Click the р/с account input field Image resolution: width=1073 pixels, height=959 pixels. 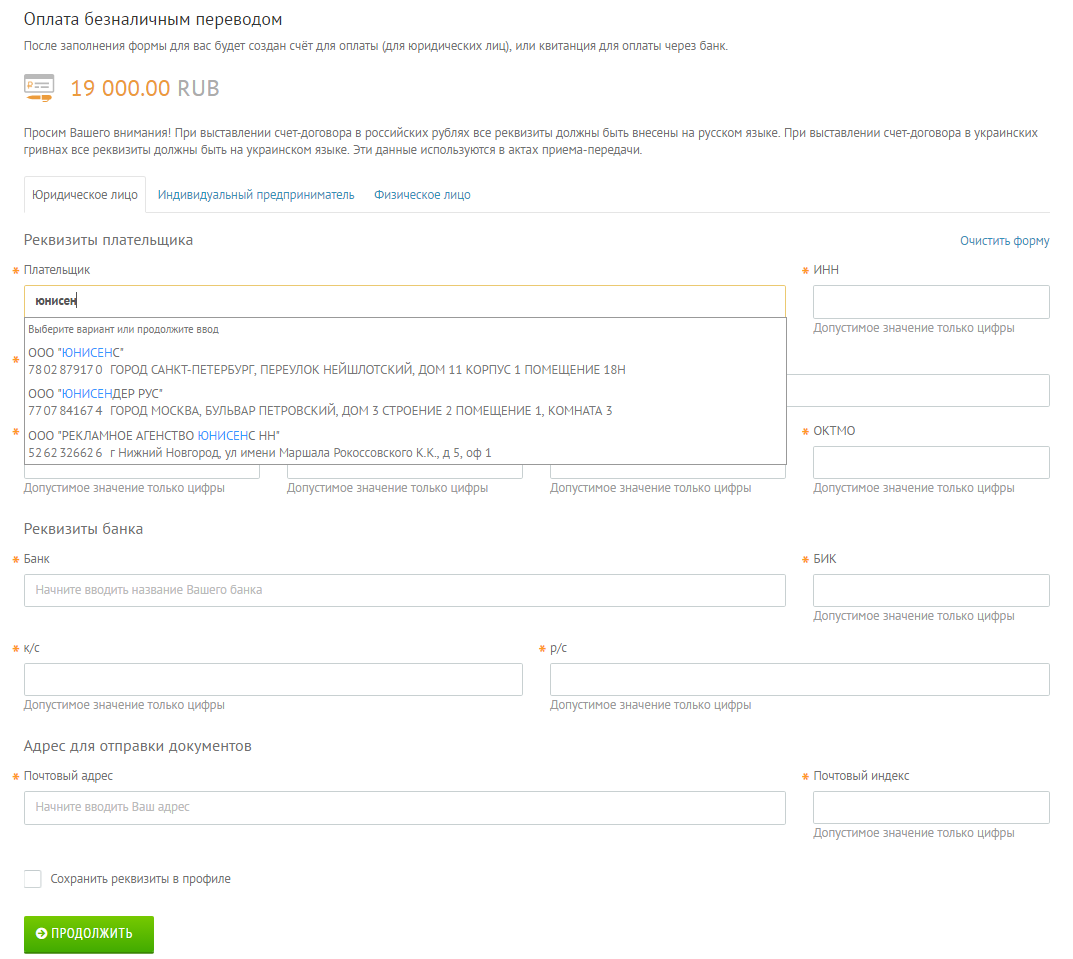click(799, 679)
